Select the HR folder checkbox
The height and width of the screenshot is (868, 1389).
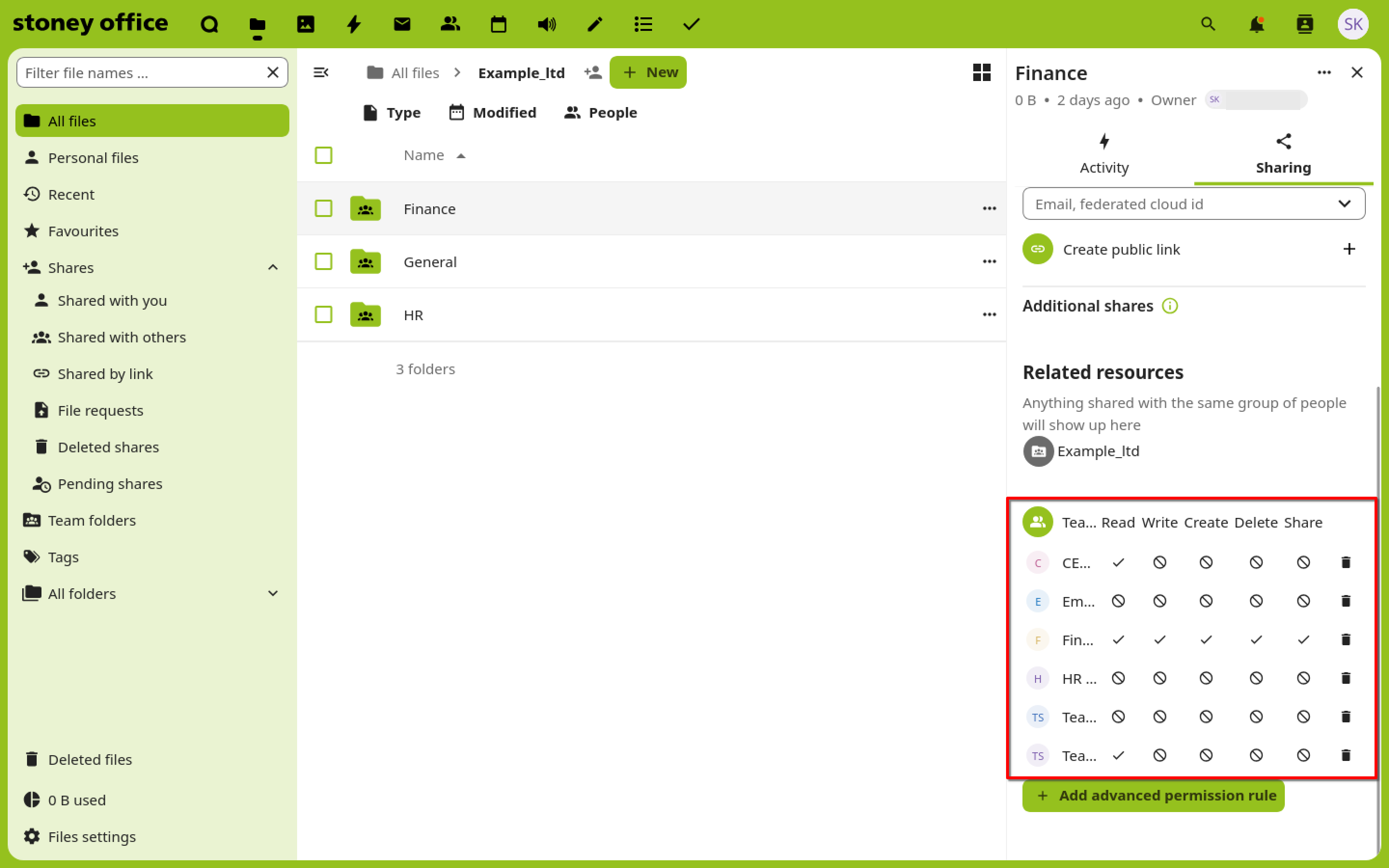324,314
